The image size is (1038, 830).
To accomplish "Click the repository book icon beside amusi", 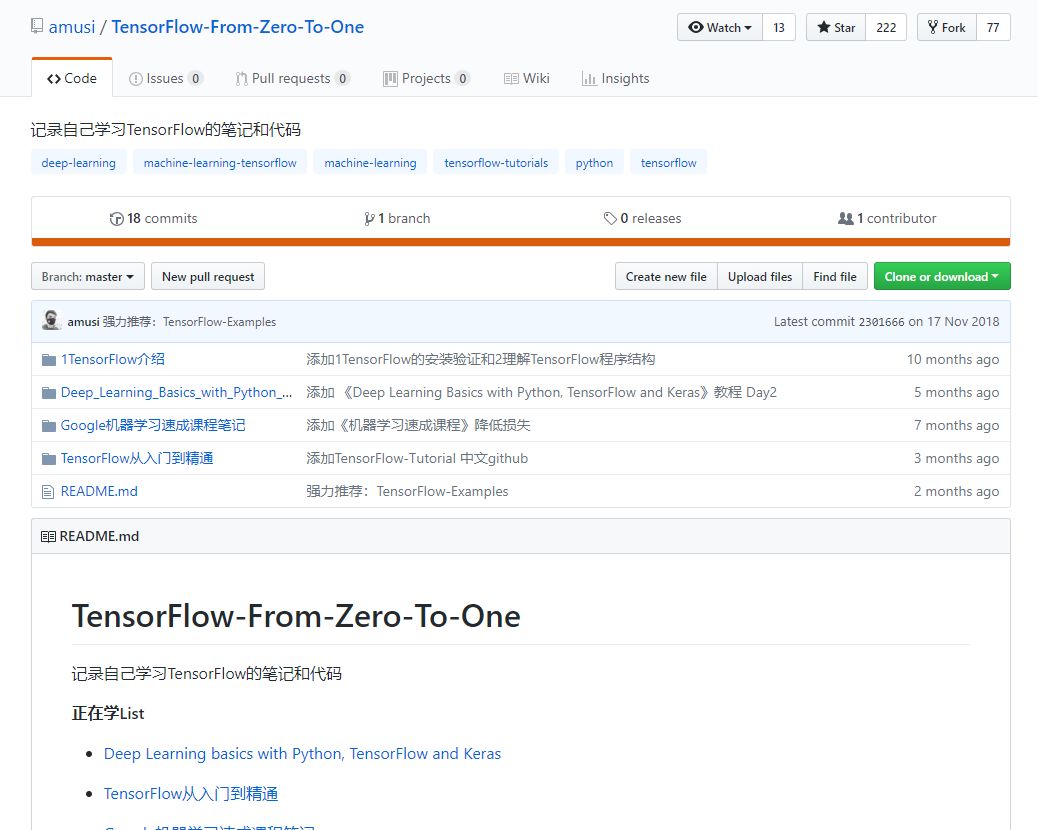I will (37, 26).
